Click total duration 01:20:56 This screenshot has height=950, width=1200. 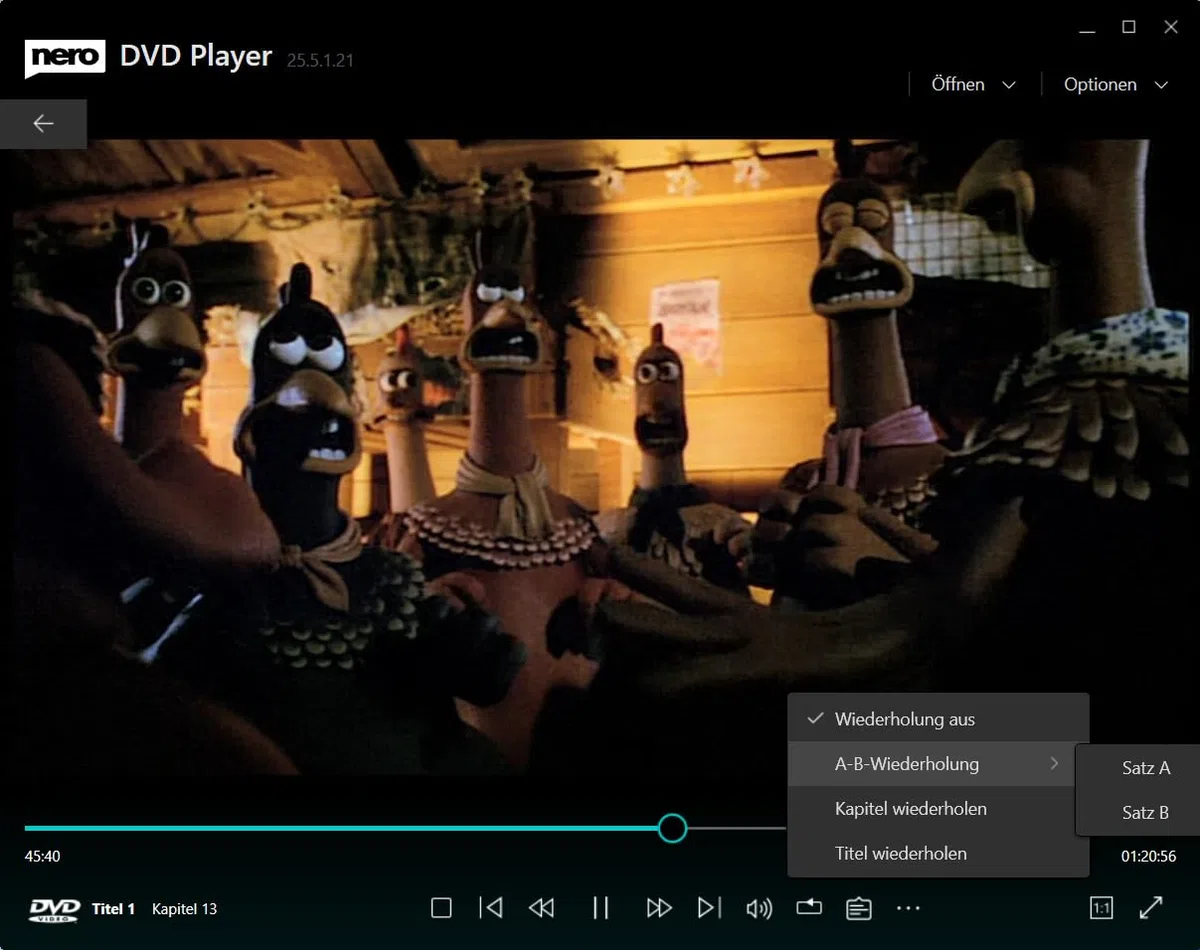(x=1148, y=856)
